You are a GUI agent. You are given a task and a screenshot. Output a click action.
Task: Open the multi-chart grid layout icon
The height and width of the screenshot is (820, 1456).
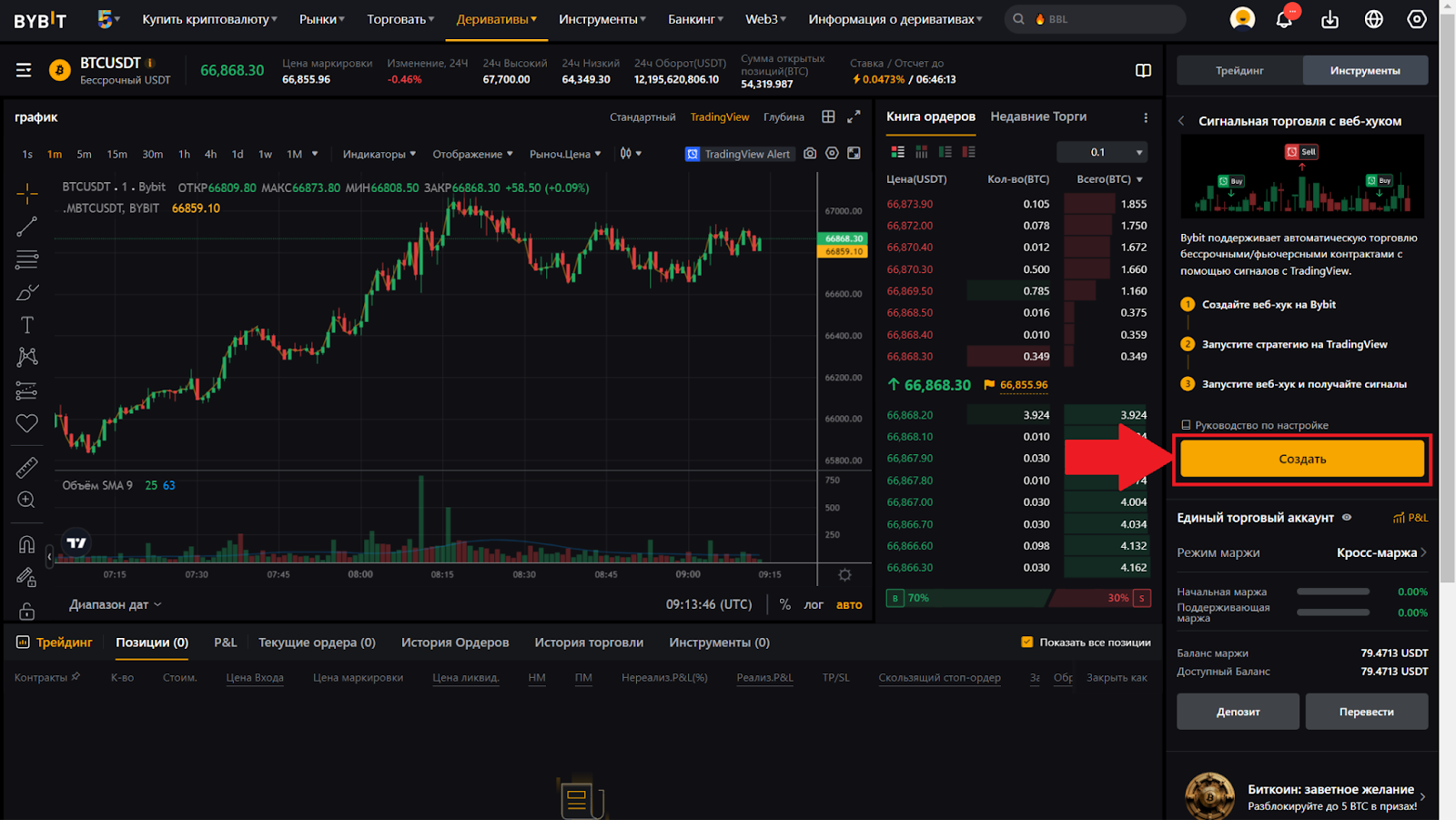pyautogui.click(x=828, y=116)
